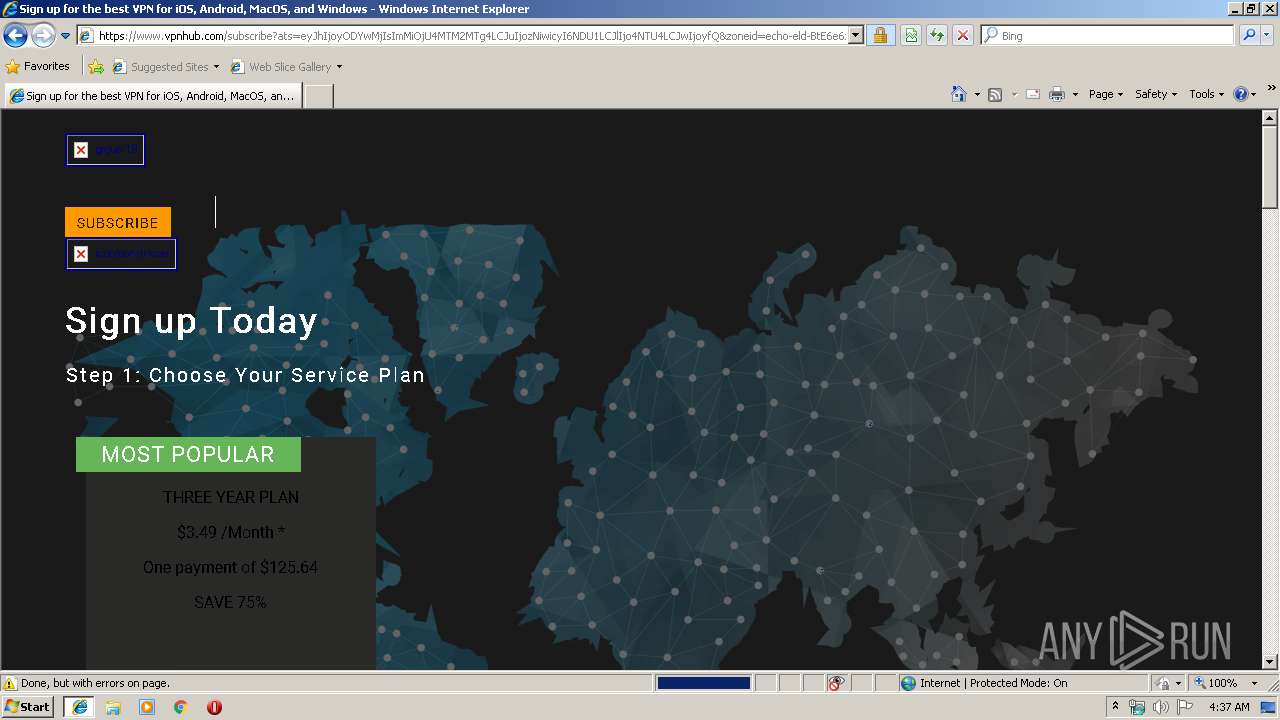1280x720 pixels.
Task: Expand the Print options dropdown arrow
Action: point(1075,94)
